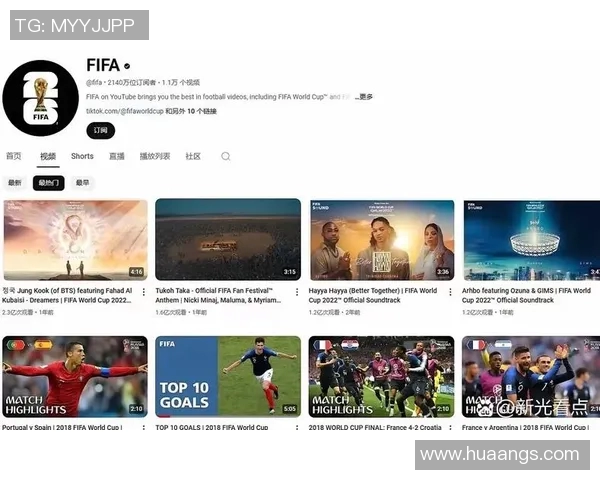Open TOP 10 GOALS 2018 video title
The image size is (600, 480).
pyautogui.click(x=212, y=427)
